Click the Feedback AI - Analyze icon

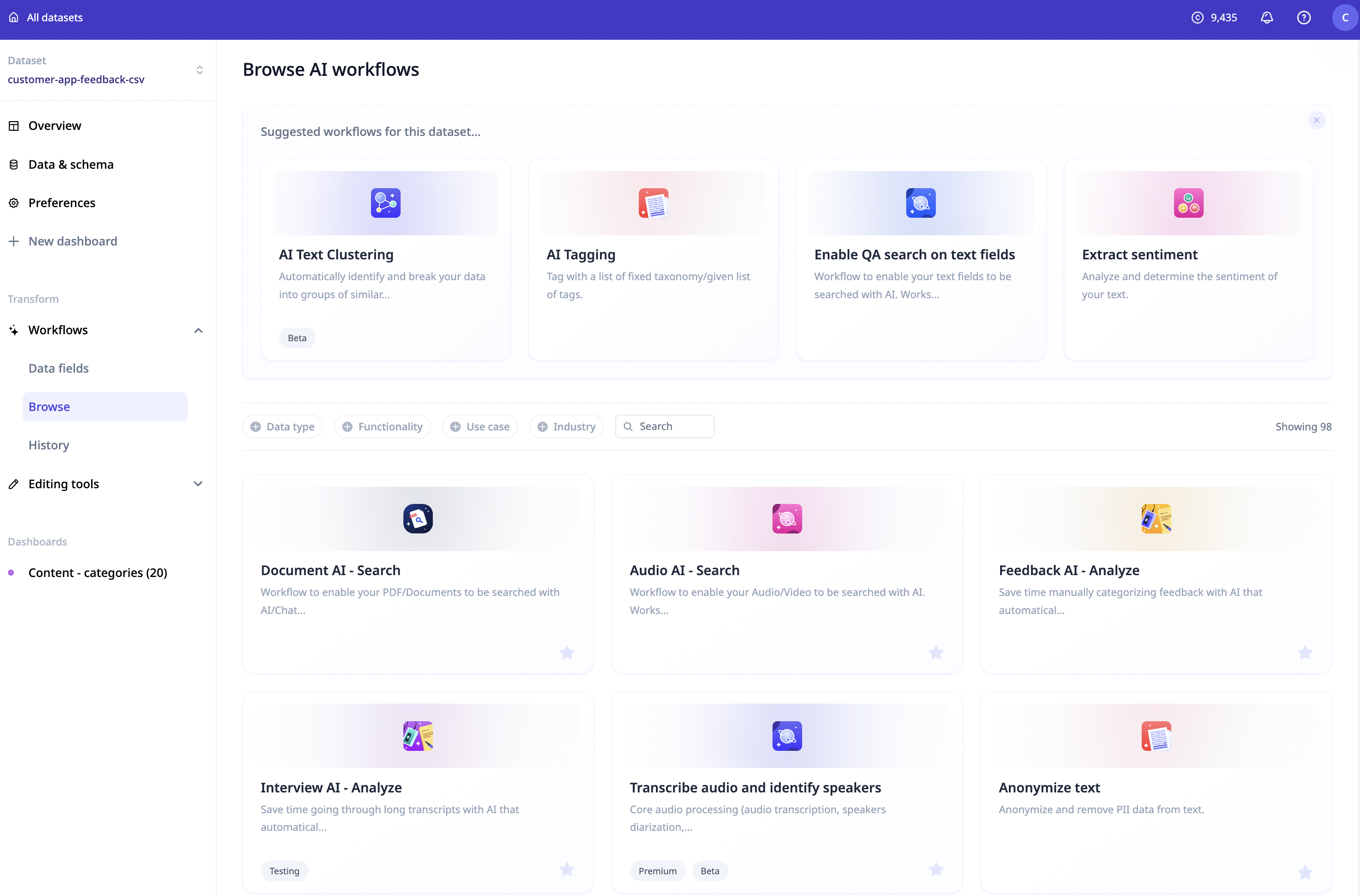1156,519
